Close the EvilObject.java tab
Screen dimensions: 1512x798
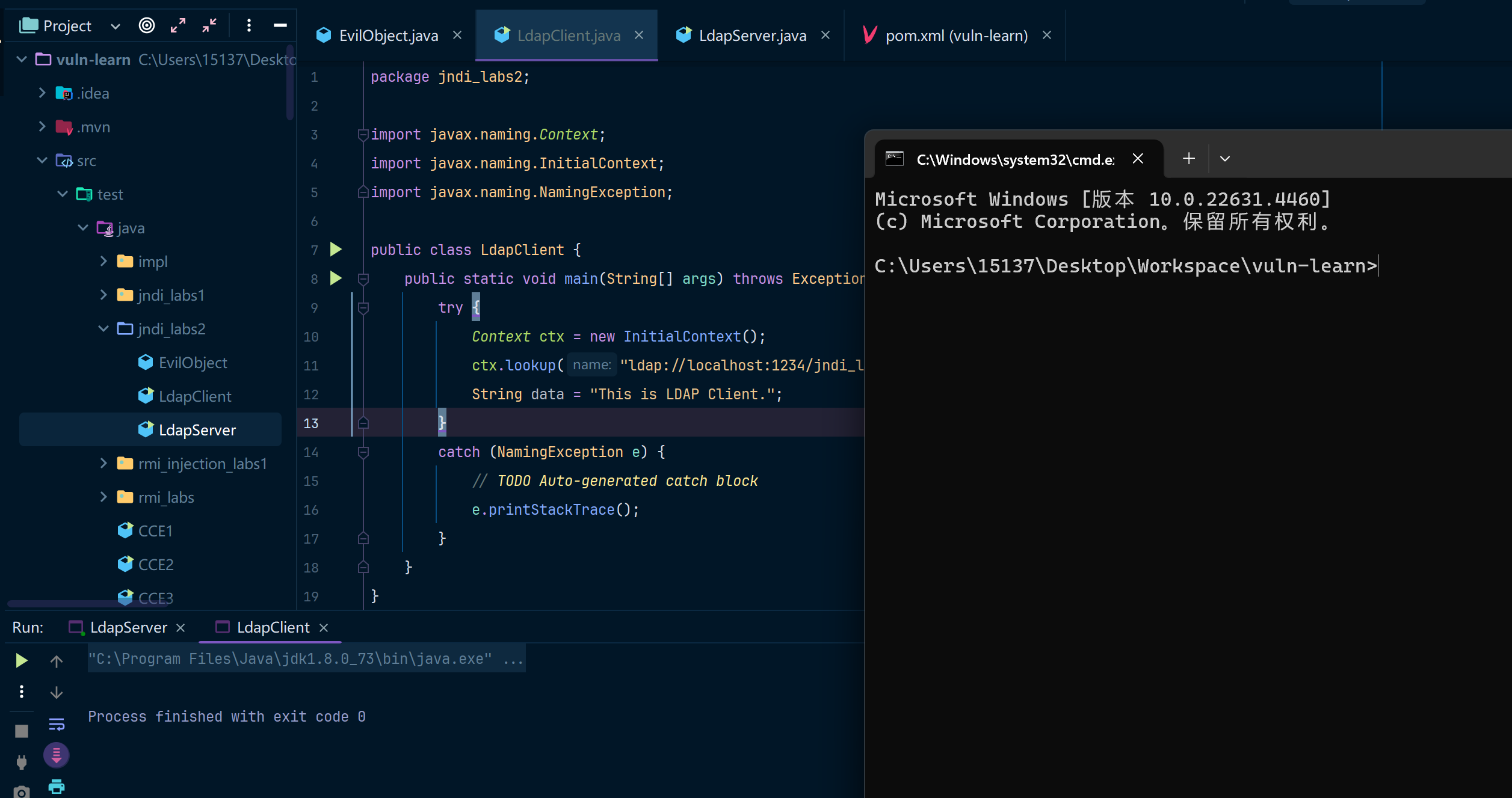(457, 35)
